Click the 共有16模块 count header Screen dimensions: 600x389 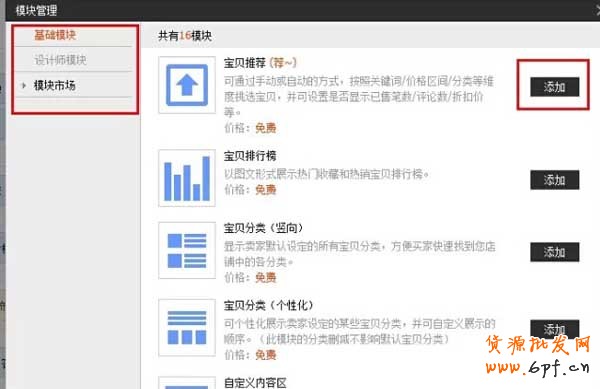tap(185, 36)
